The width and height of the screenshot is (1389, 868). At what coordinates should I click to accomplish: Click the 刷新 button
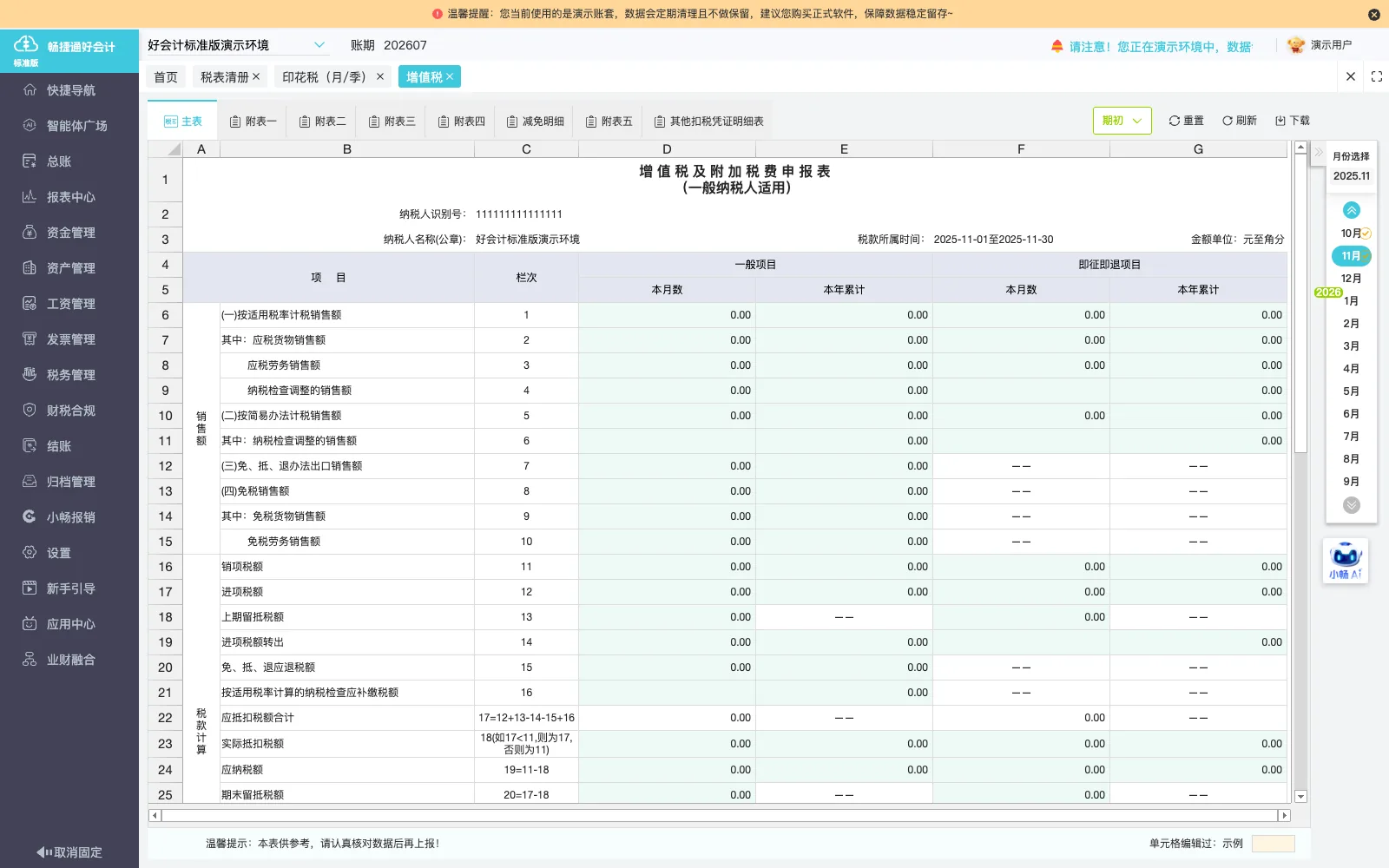pos(1239,121)
